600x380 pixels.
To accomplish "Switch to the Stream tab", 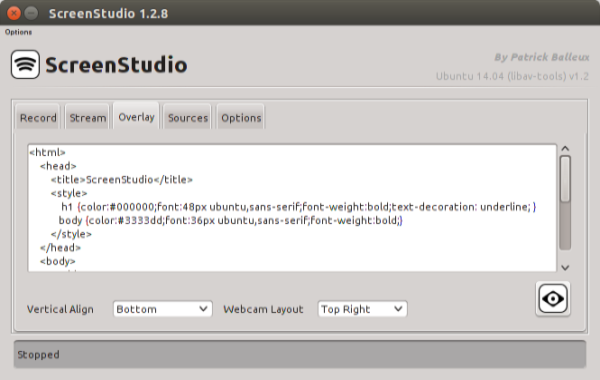I will (x=88, y=117).
